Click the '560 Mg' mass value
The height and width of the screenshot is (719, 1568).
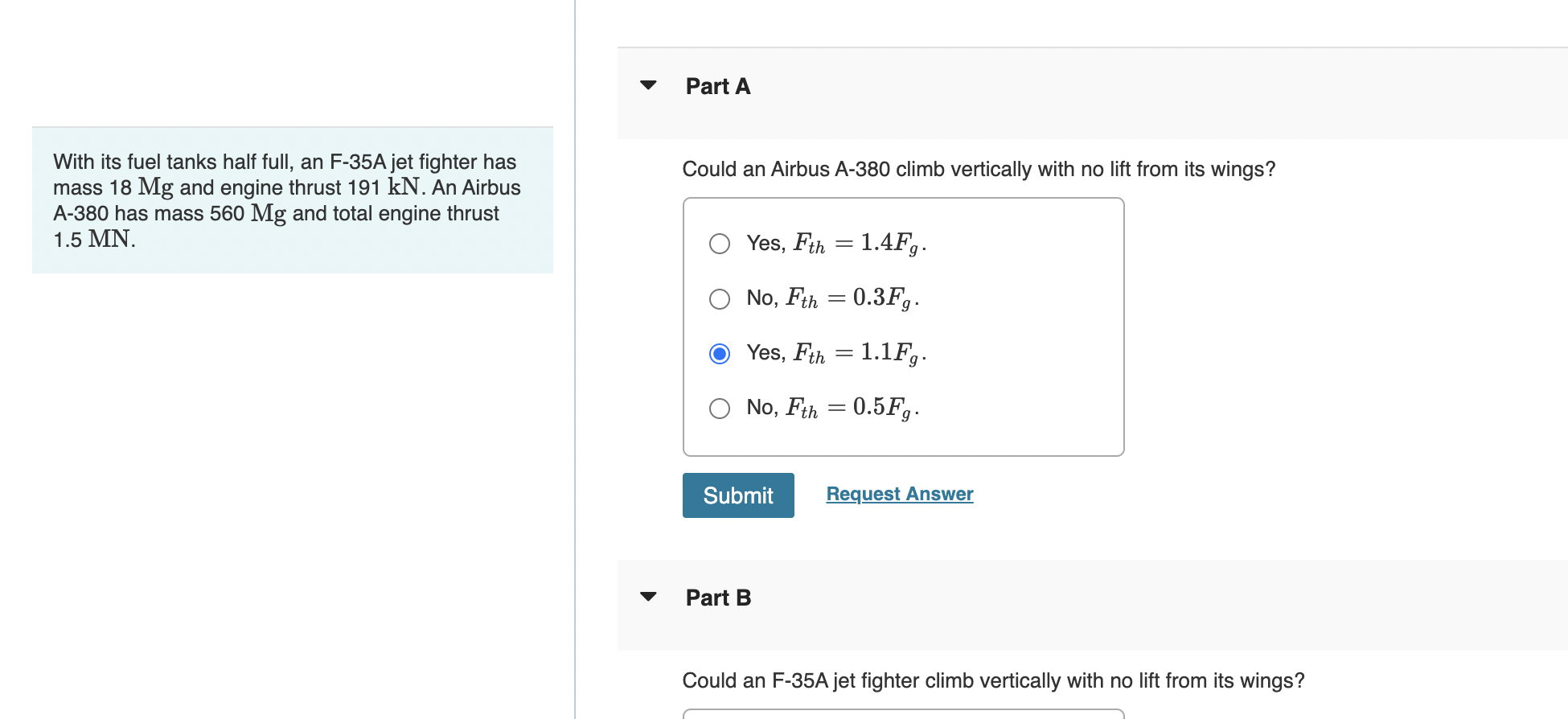248,213
